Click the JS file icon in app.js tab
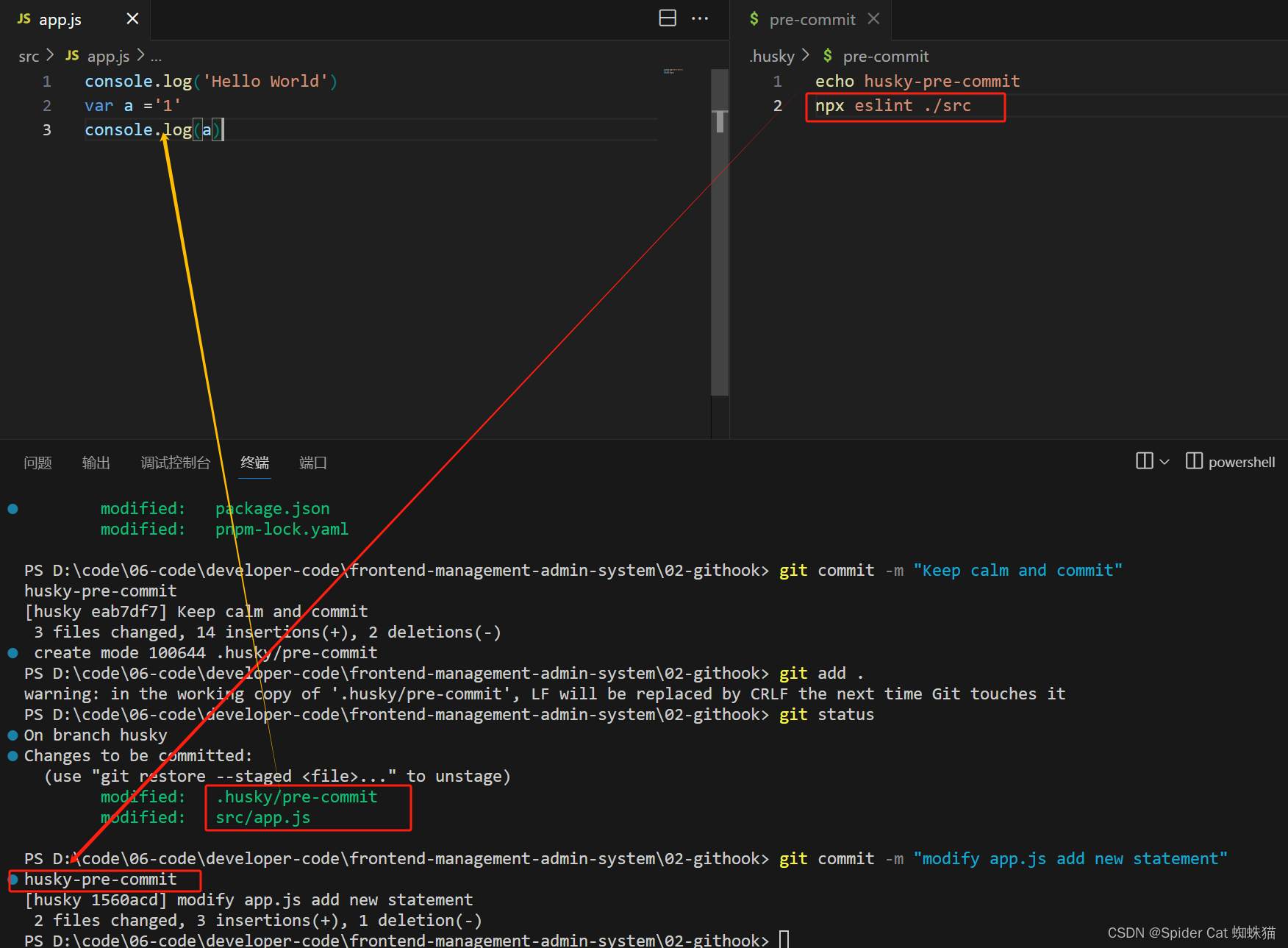1288x948 pixels. (x=24, y=18)
